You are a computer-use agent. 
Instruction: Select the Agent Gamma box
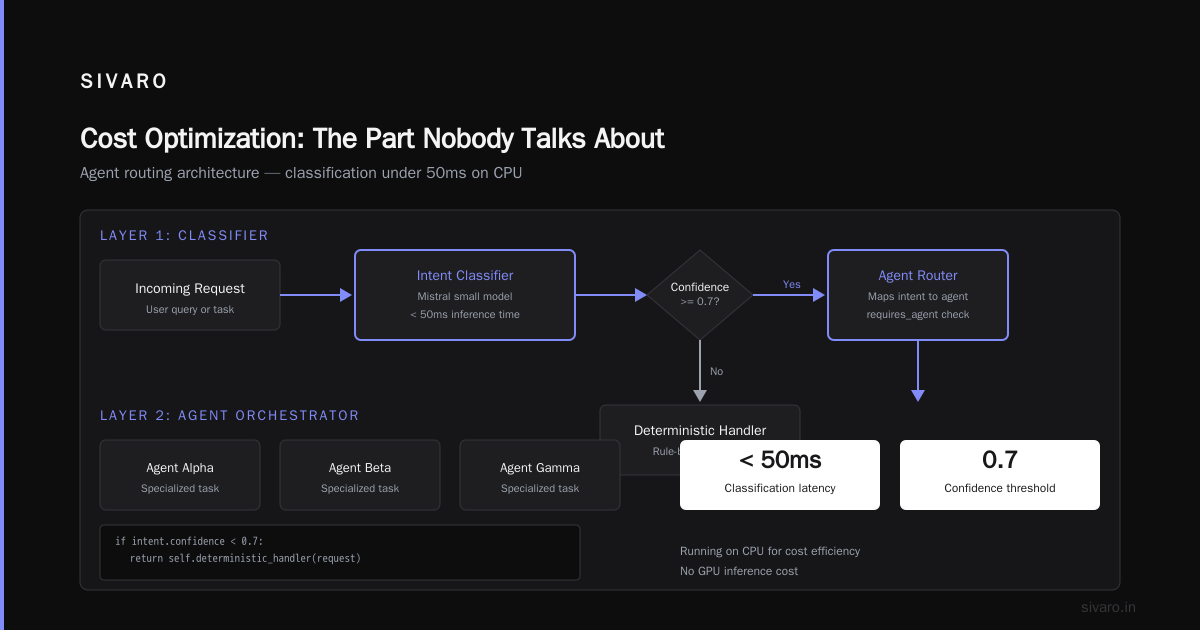click(540, 475)
